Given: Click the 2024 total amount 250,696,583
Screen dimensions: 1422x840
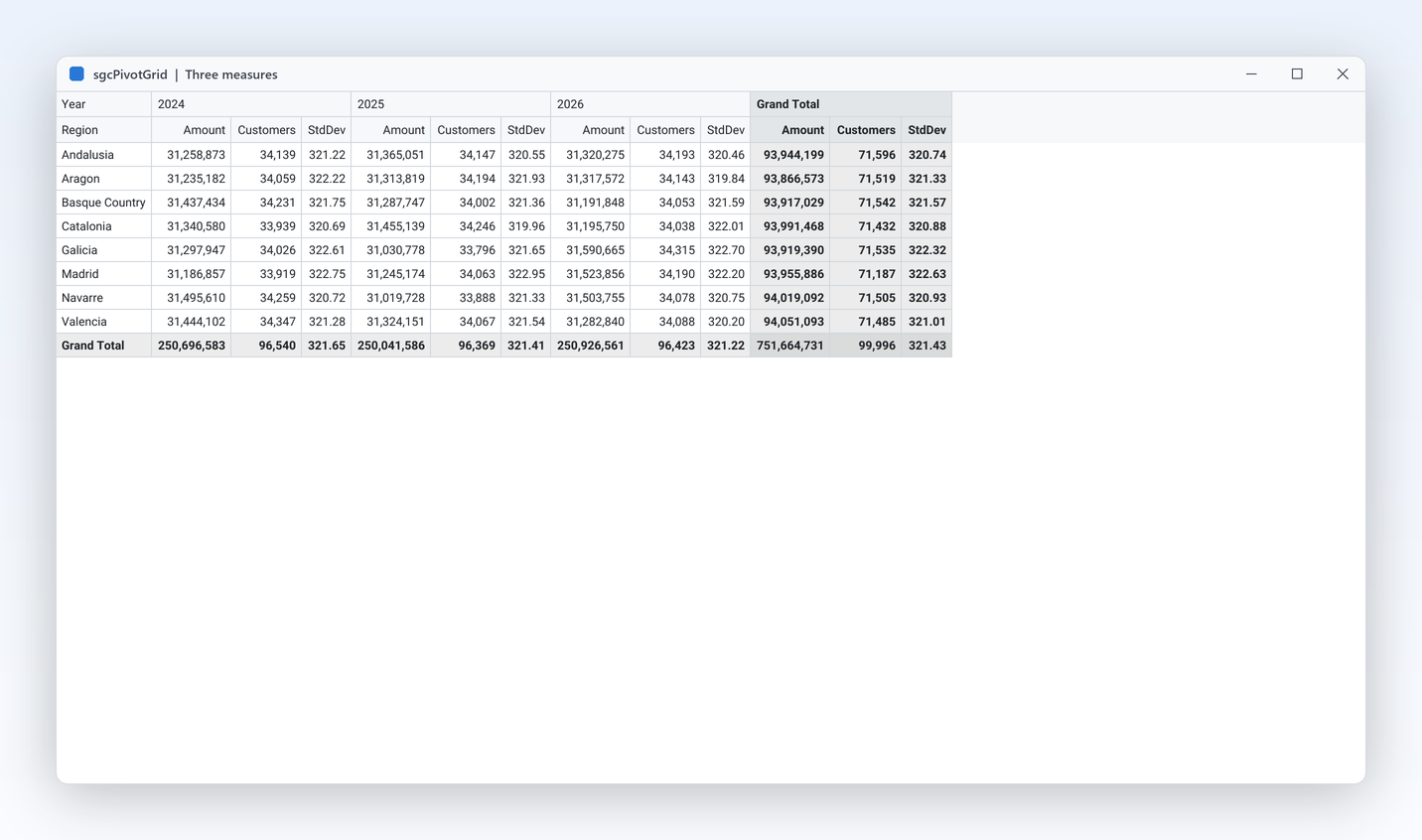Looking at the screenshot, I should tap(192, 346).
